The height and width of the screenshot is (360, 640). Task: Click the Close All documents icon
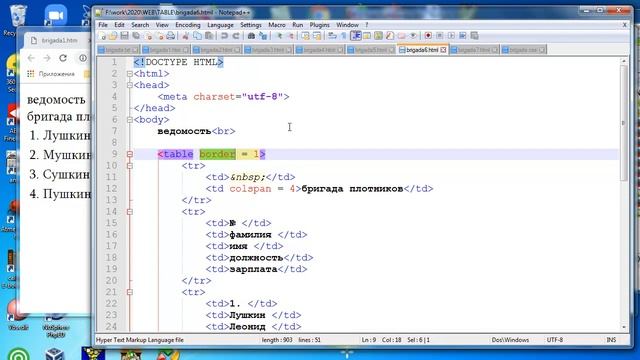click(160, 36)
